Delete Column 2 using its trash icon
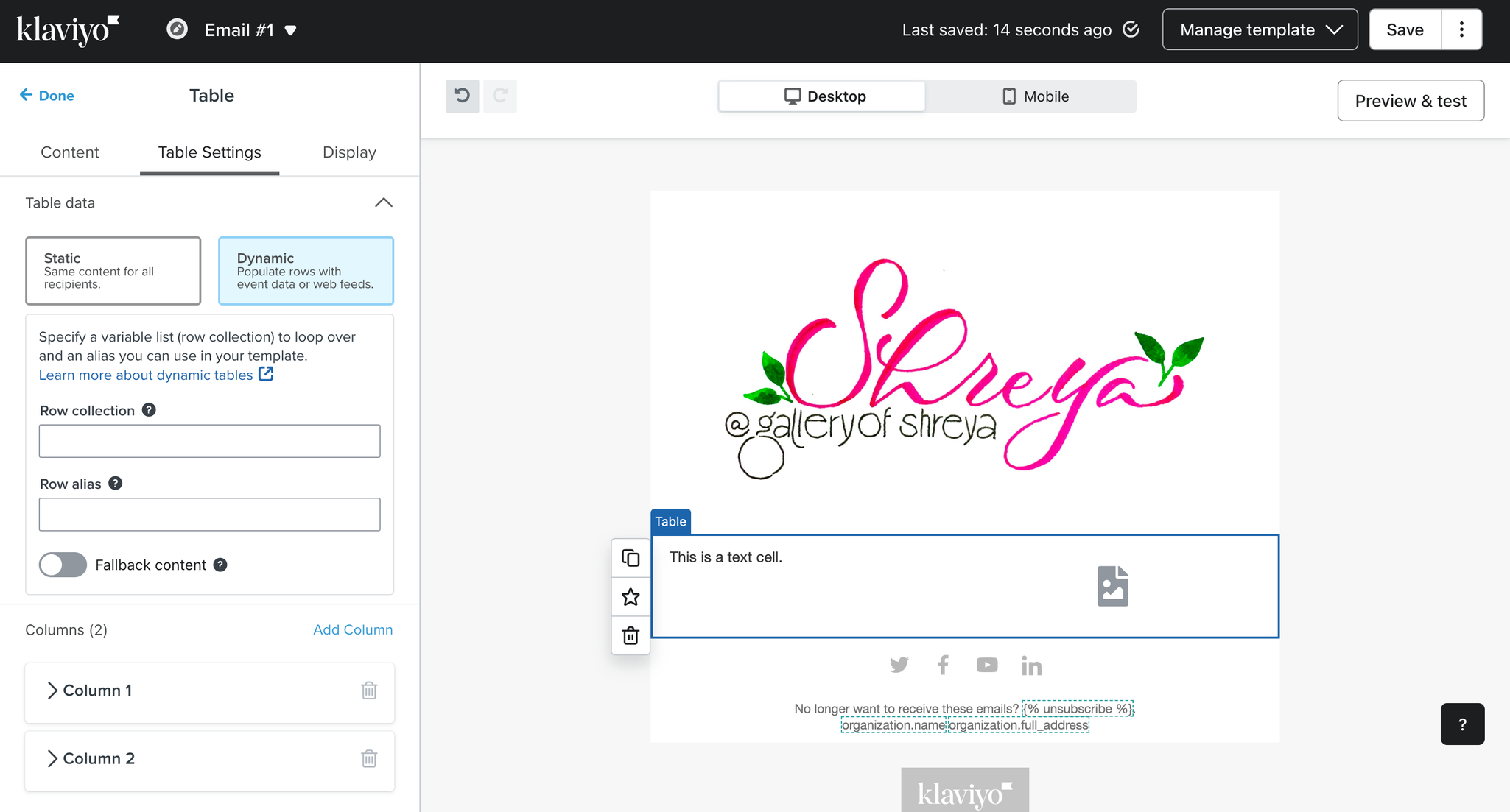The width and height of the screenshot is (1510, 812). (369, 758)
